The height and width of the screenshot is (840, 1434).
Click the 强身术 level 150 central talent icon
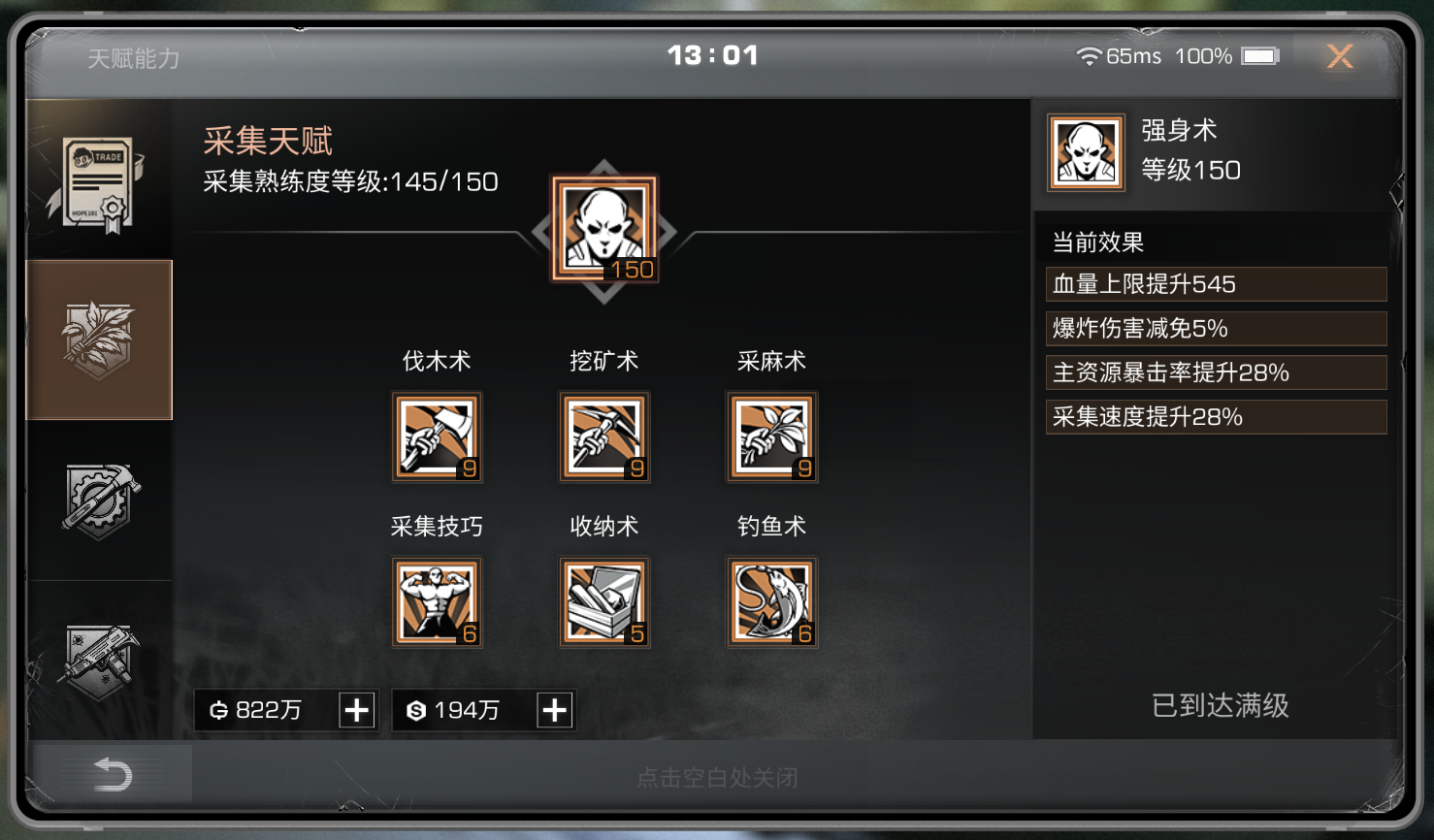click(x=604, y=230)
